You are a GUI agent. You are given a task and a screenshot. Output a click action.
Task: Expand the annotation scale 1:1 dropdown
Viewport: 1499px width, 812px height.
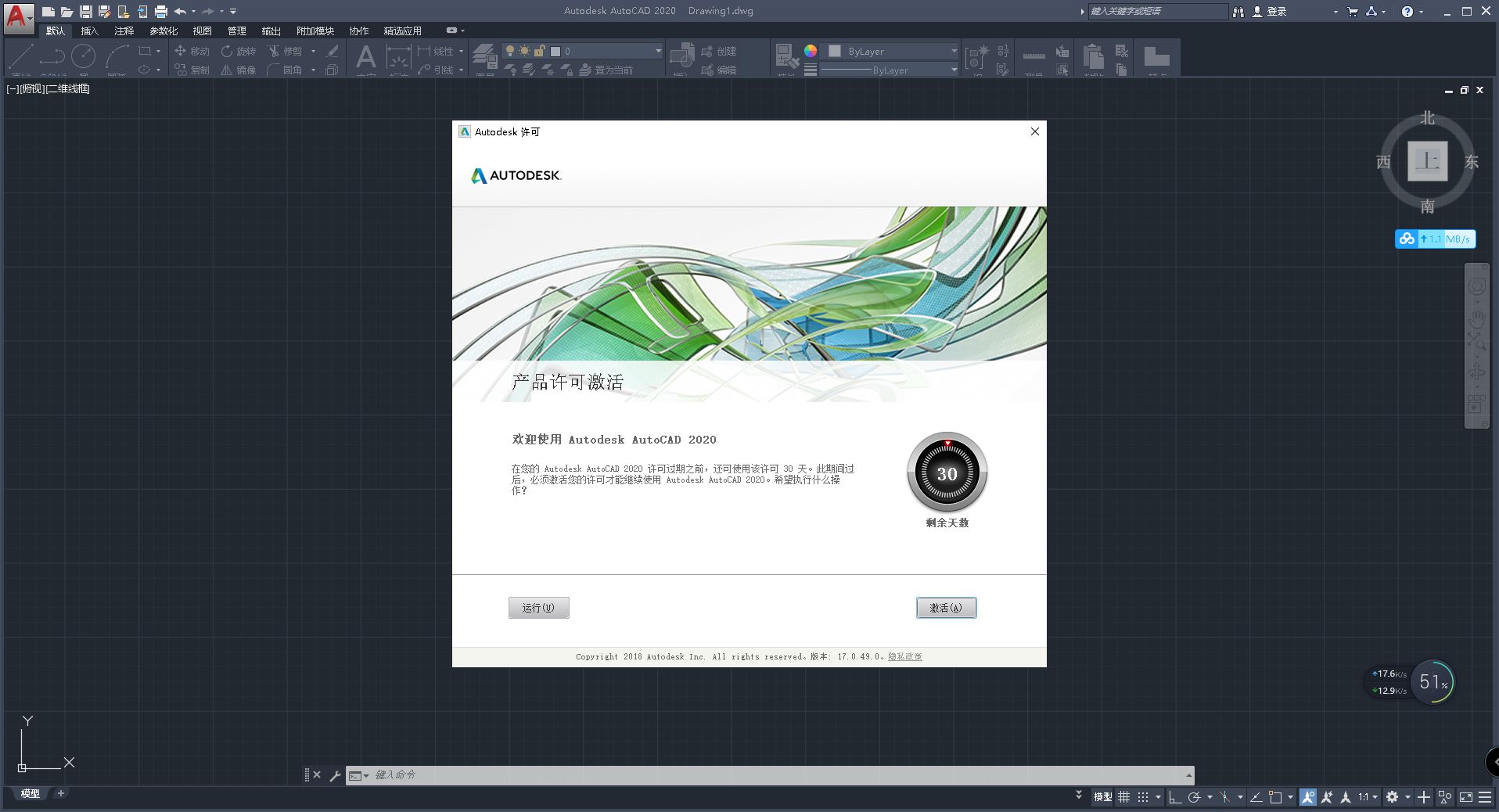(1375, 797)
